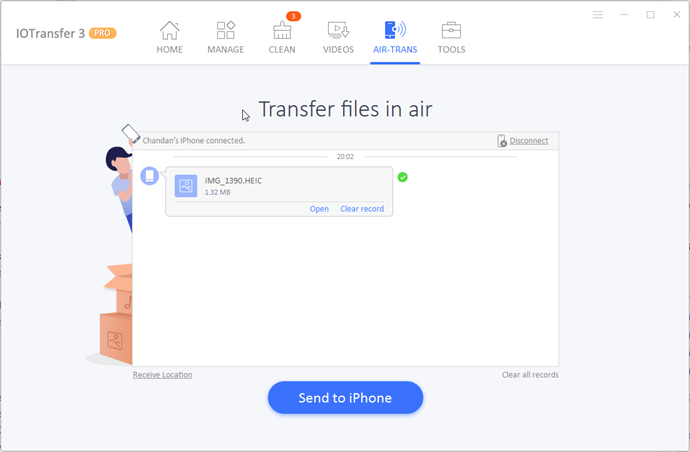Minimize the IOTransfer window
The height and width of the screenshot is (452, 690).
[624, 15]
